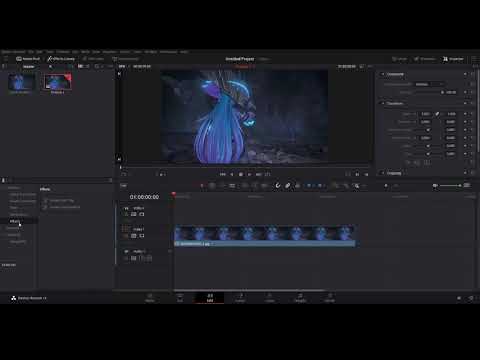Open the Metadata panel

coord(425,59)
